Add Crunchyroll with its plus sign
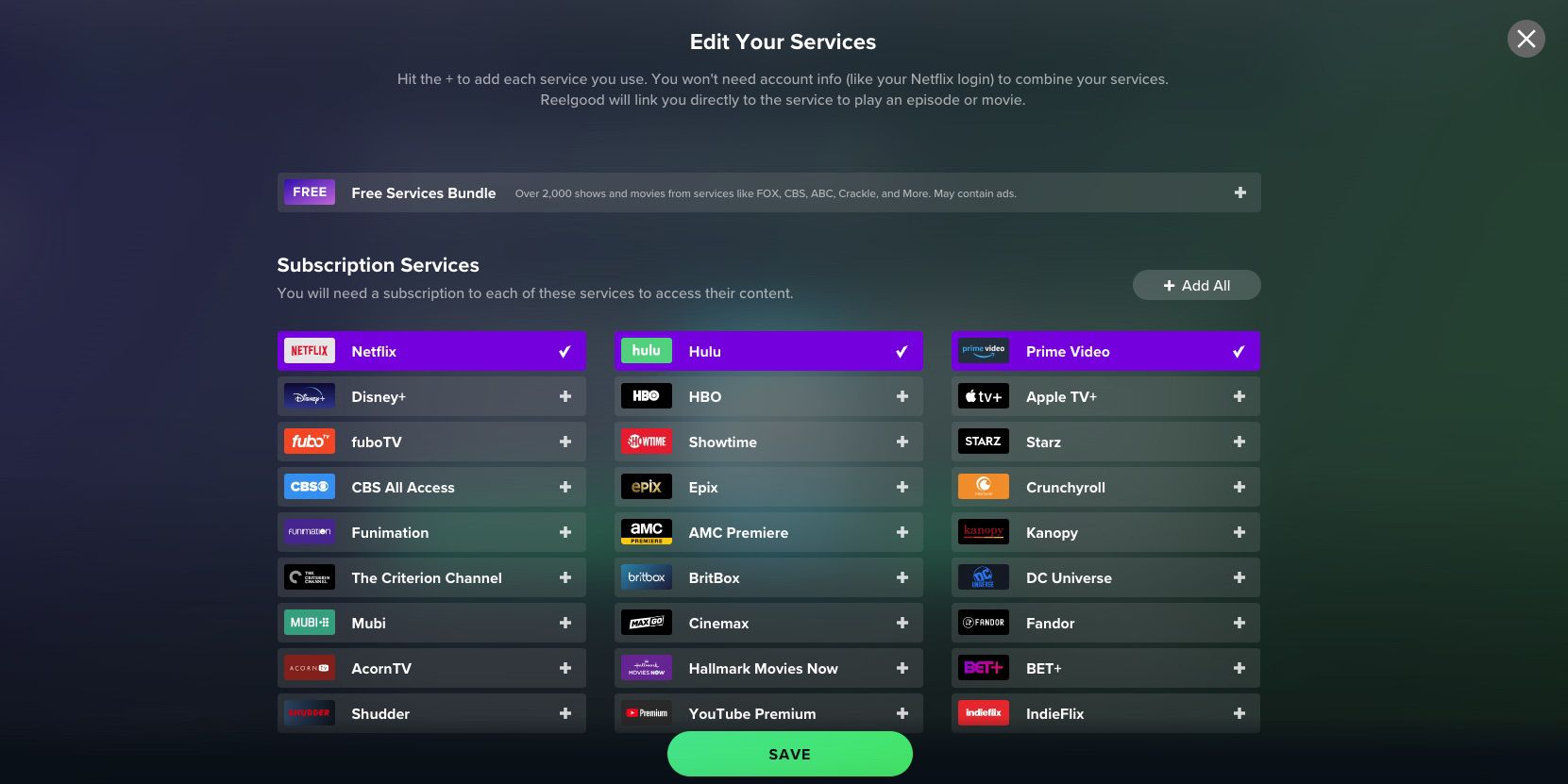The height and width of the screenshot is (784, 1568). coord(1239,487)
